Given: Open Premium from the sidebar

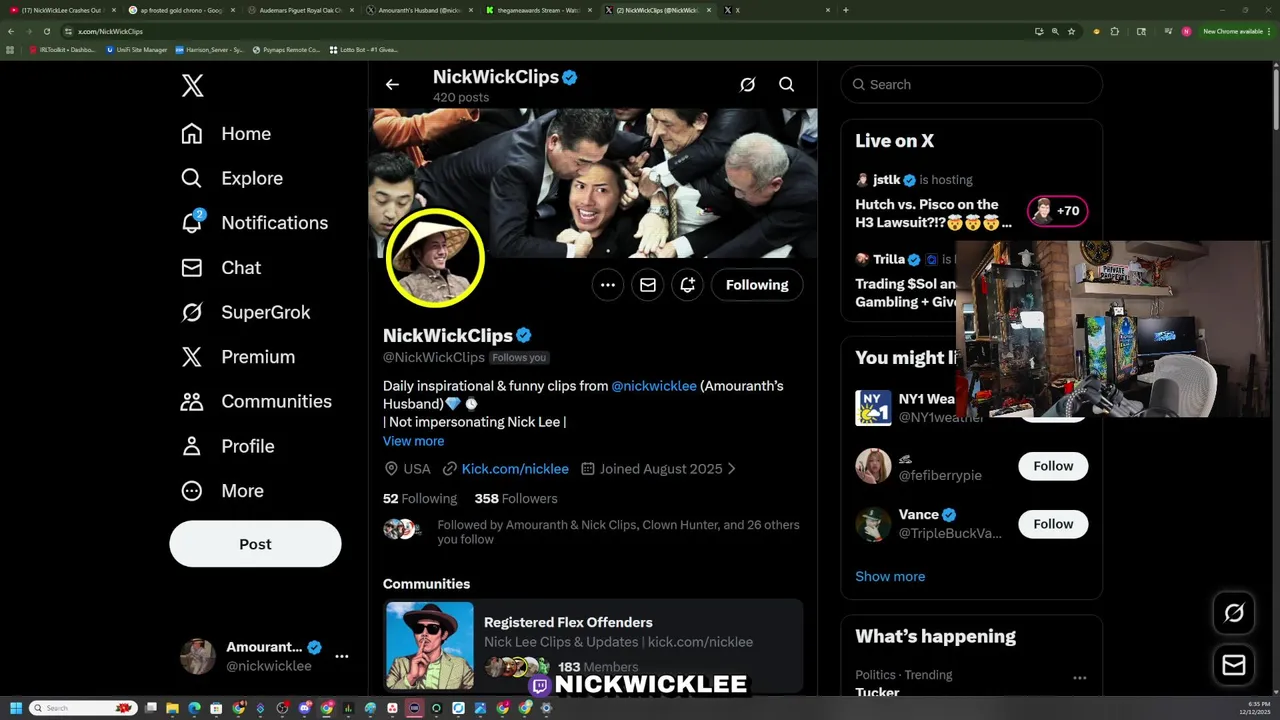Looking at the screenshot, I should (238, 357).
